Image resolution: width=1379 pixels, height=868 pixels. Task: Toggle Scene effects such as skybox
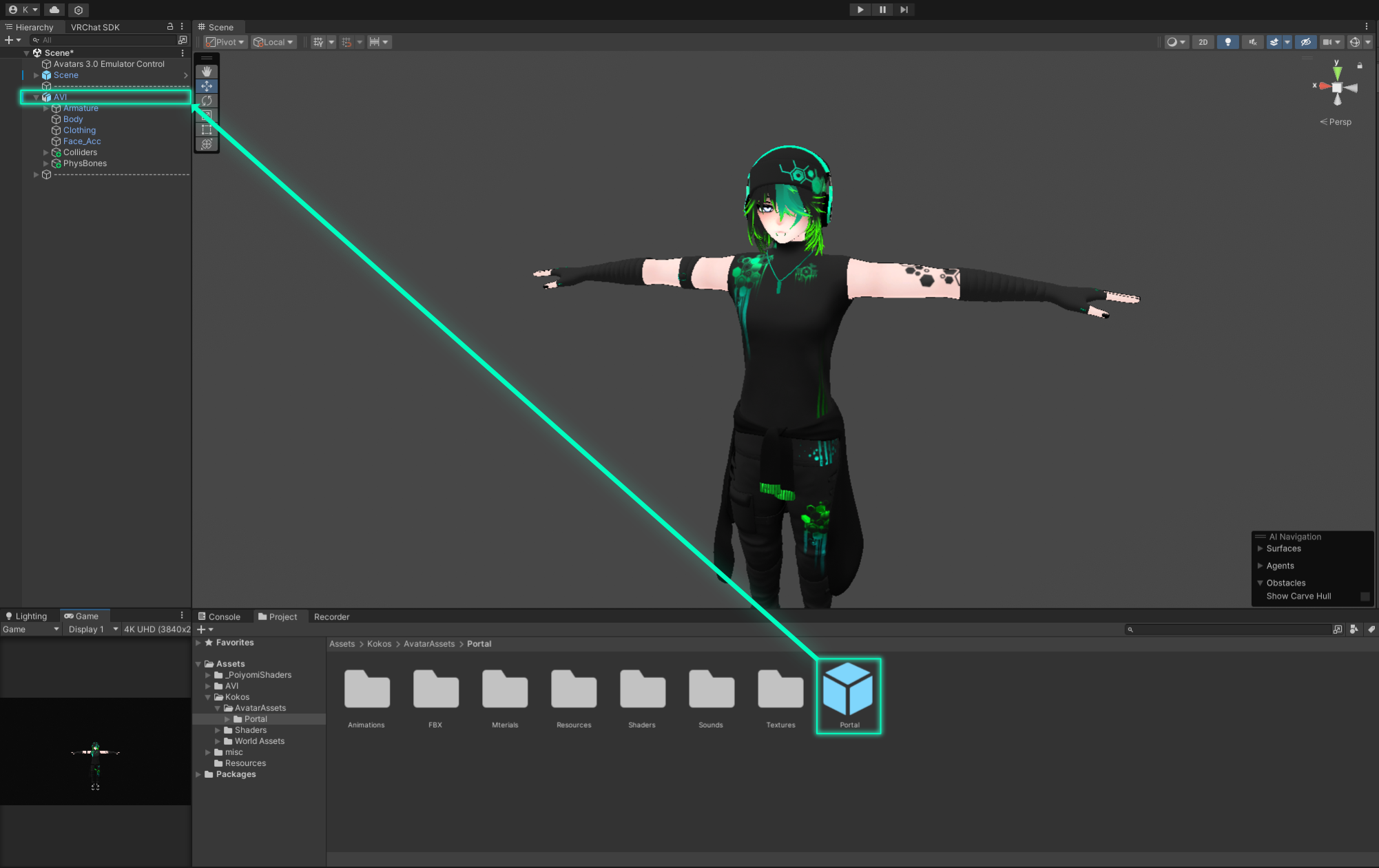[1274, 42]
